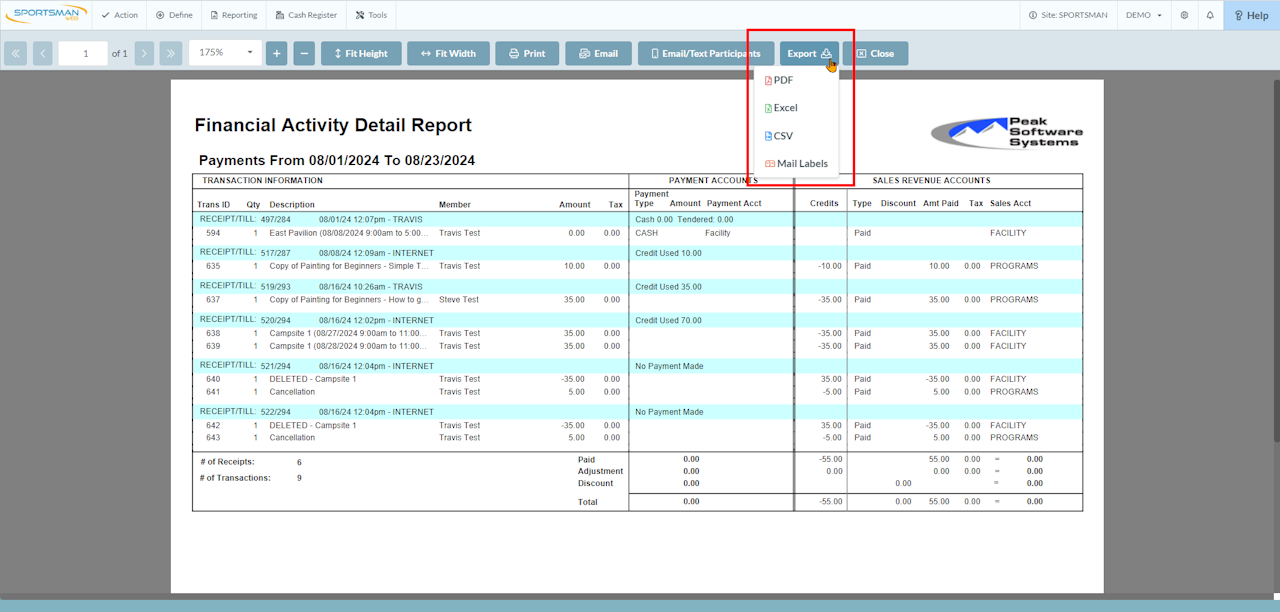Open the Reporting menu
This screenshot has width=1280, height=612.
tap(233, 15)
